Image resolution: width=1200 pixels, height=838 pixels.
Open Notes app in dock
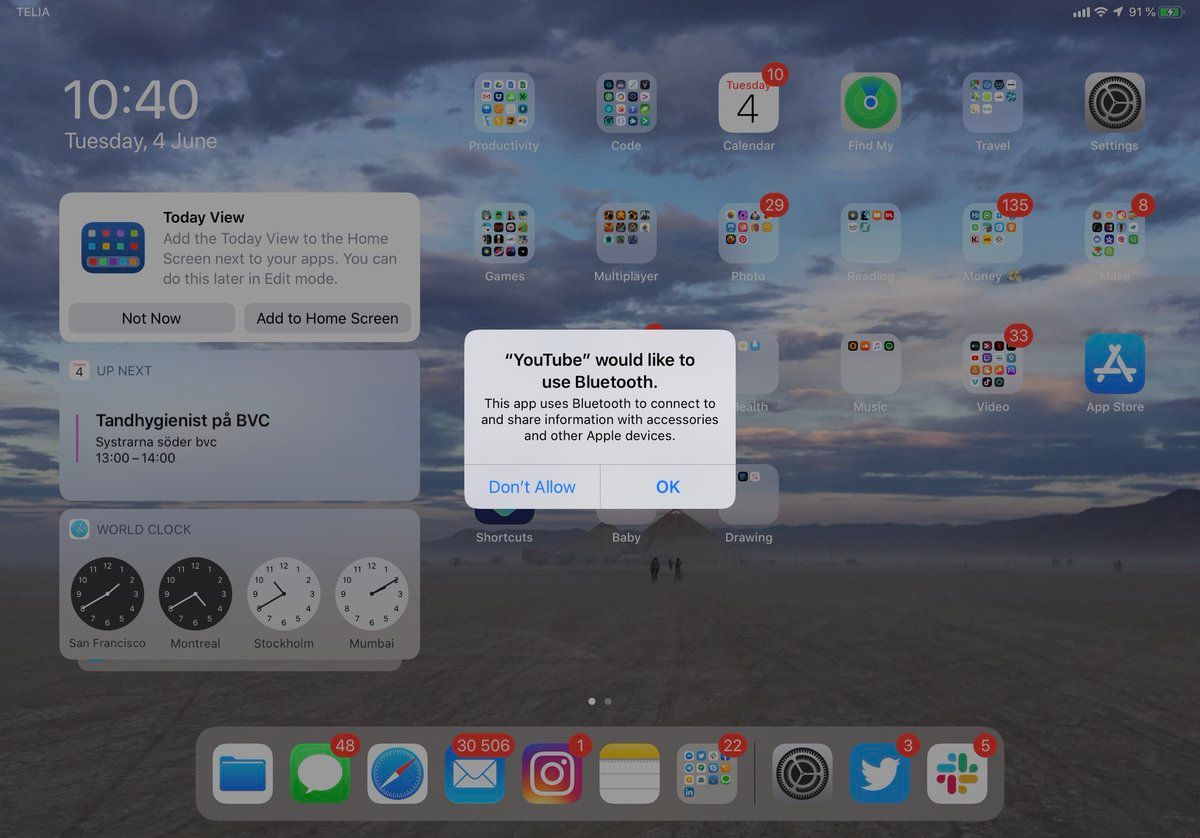click(x=630, y=774)
